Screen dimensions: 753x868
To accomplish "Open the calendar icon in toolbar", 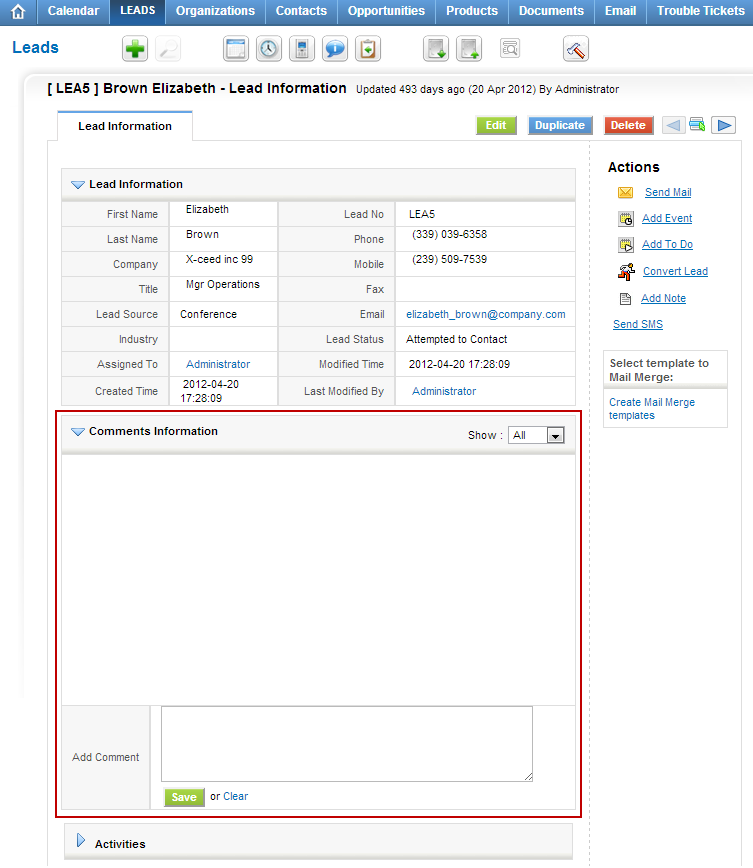I will point(236,48).
